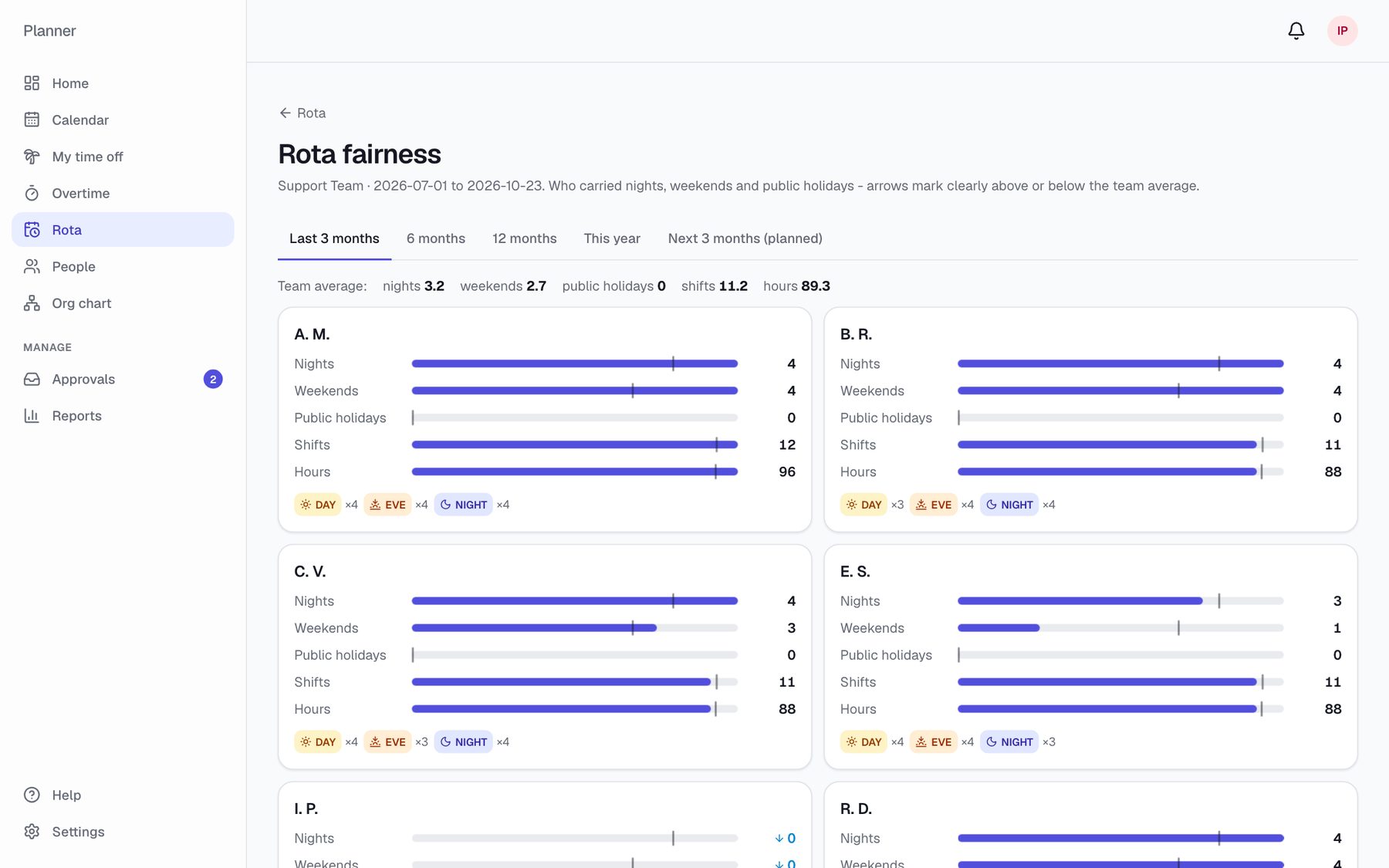The height and width of the screenshot is (868, 1389).
Task: Open the notifications bell
Action: coord(1296,31)
